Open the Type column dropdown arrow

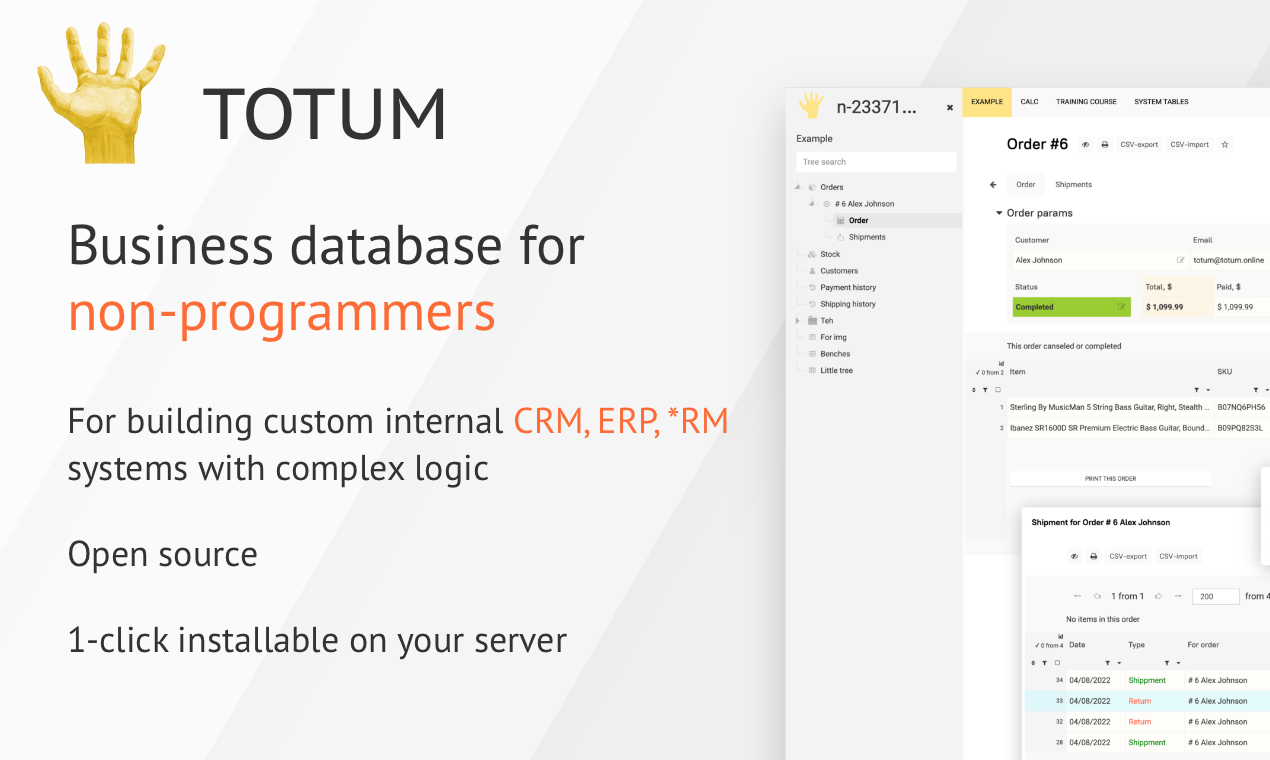[1178, 663]
